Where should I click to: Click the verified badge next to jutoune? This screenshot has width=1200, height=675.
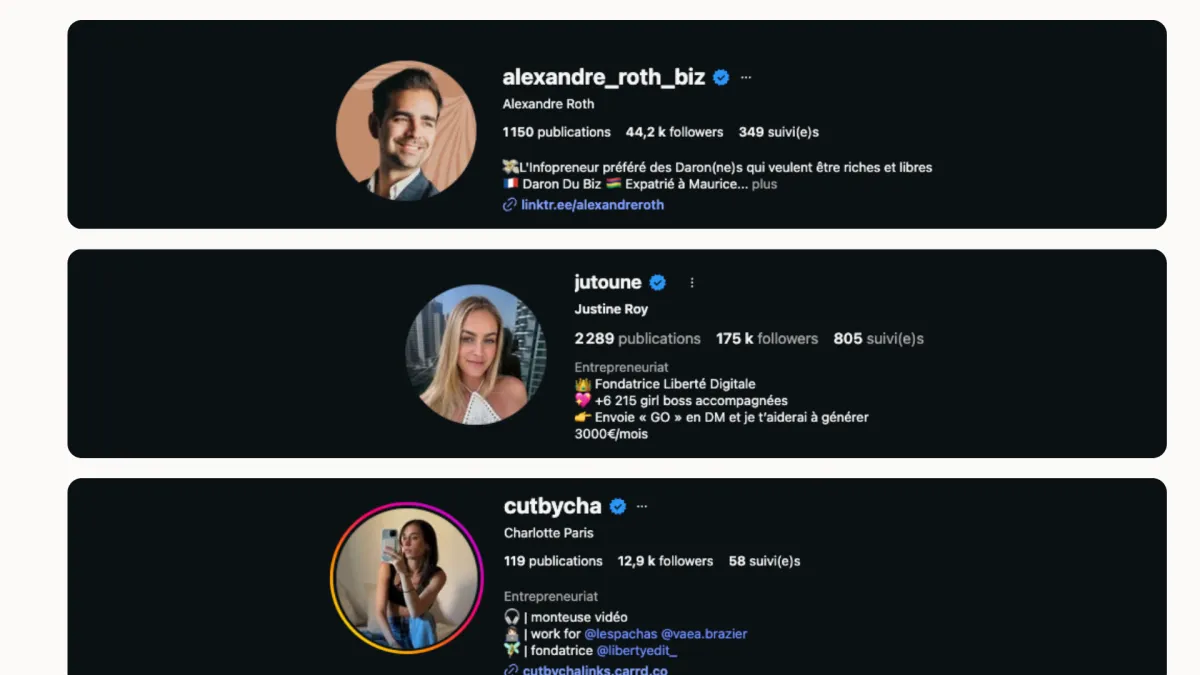(658, 282)
